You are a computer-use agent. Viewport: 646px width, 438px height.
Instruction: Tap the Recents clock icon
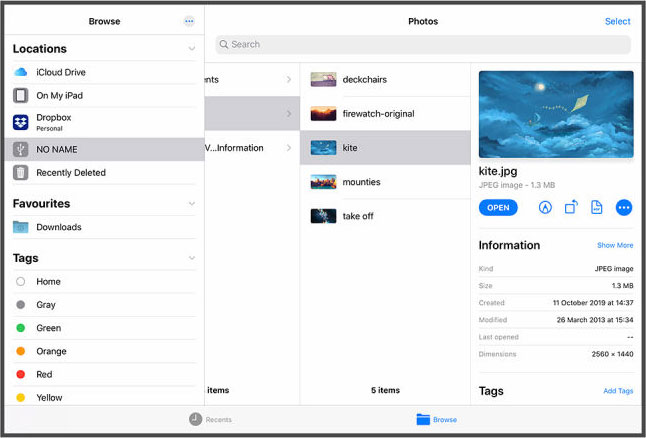(196, 419)
